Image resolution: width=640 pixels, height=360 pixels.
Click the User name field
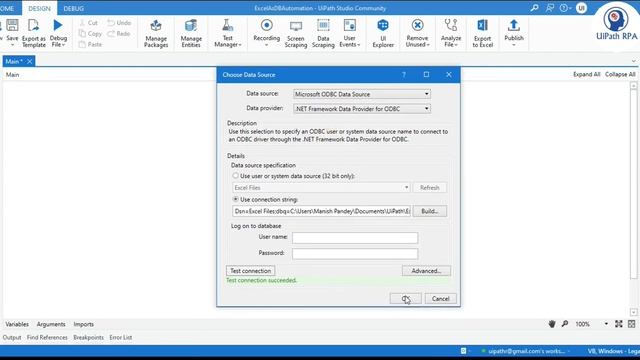click(x=355, y=238)
